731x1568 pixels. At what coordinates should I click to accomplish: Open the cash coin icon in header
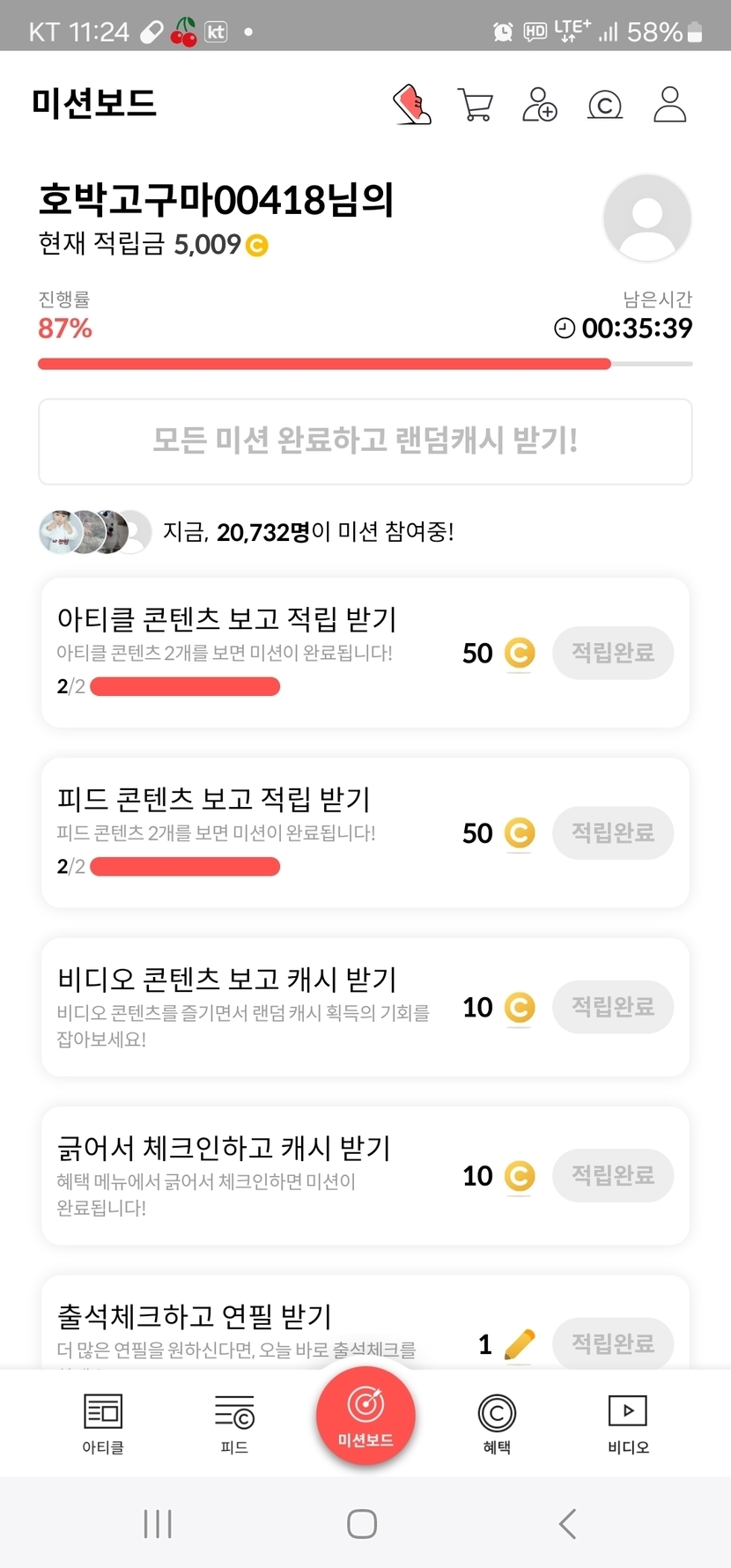click(x=605, y=105)
